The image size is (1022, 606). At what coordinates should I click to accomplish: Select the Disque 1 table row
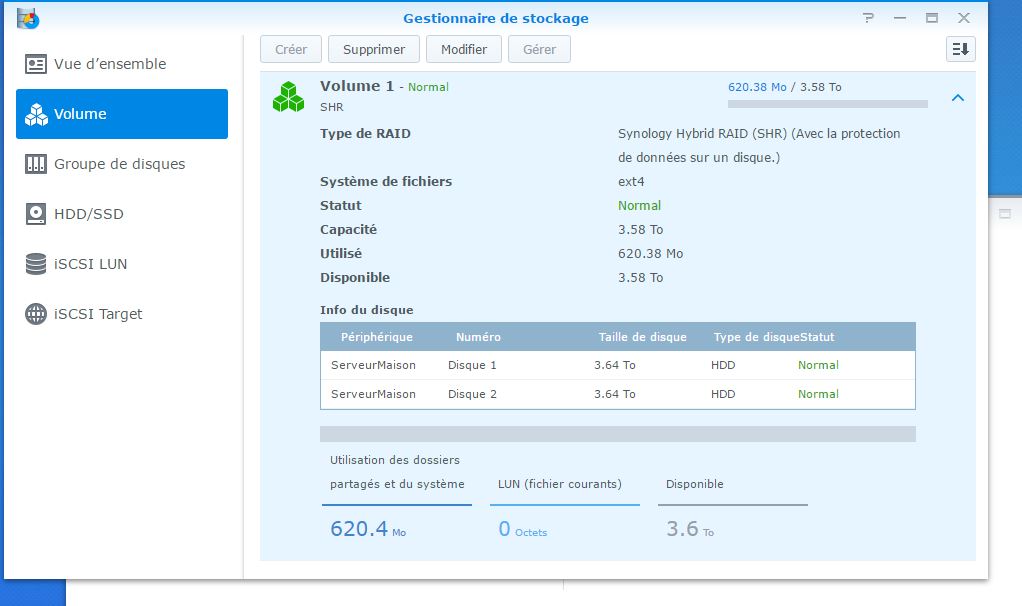pyautogui.click(x=617, y=365)
